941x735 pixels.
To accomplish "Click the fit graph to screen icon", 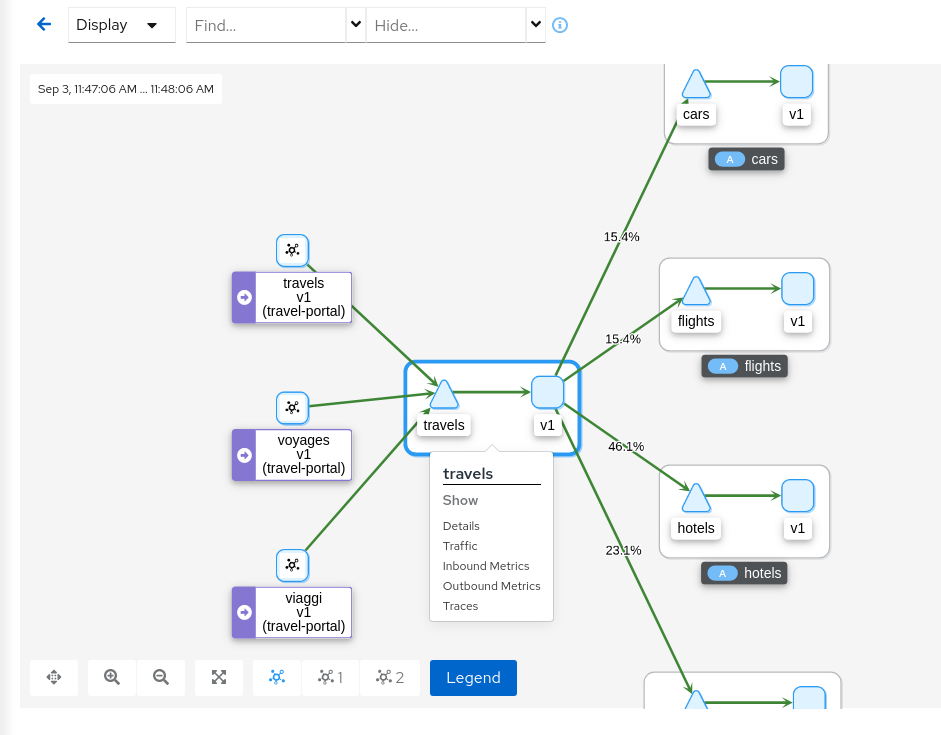I will 219,677.
